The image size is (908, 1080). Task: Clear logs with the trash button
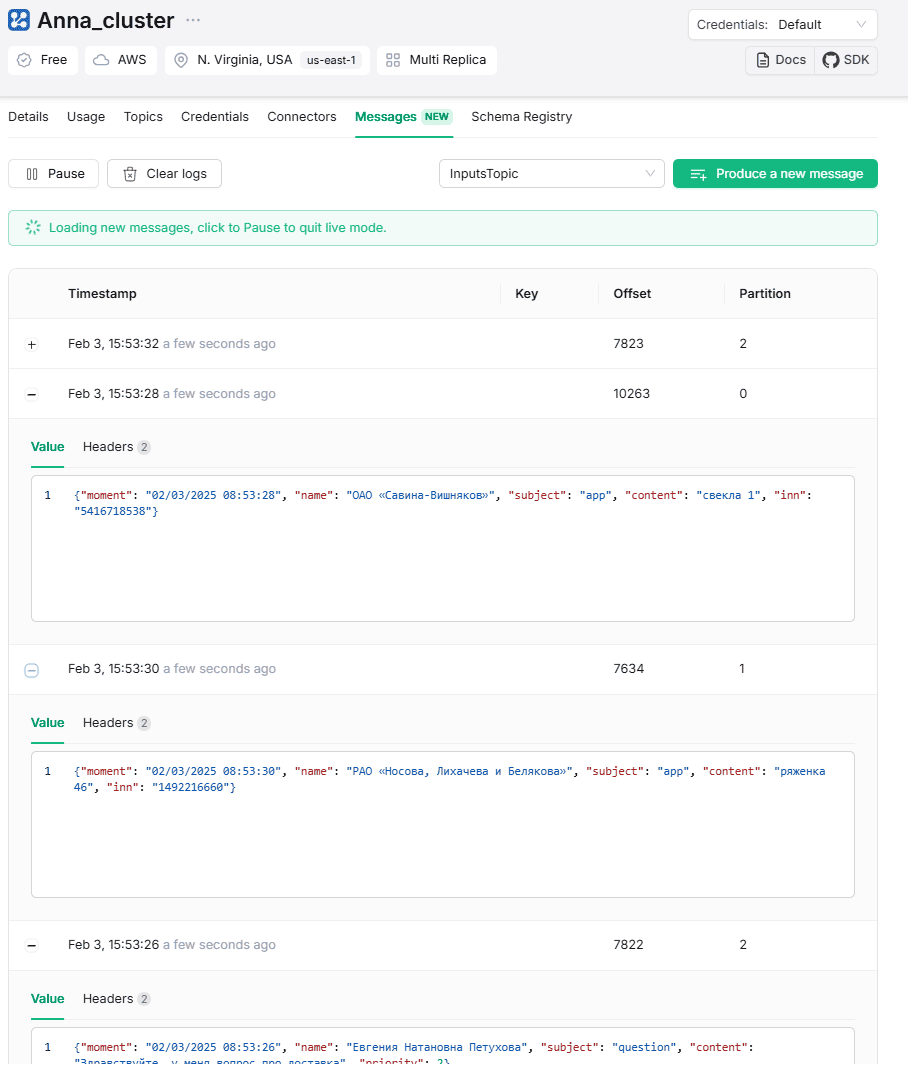(165, 174)
